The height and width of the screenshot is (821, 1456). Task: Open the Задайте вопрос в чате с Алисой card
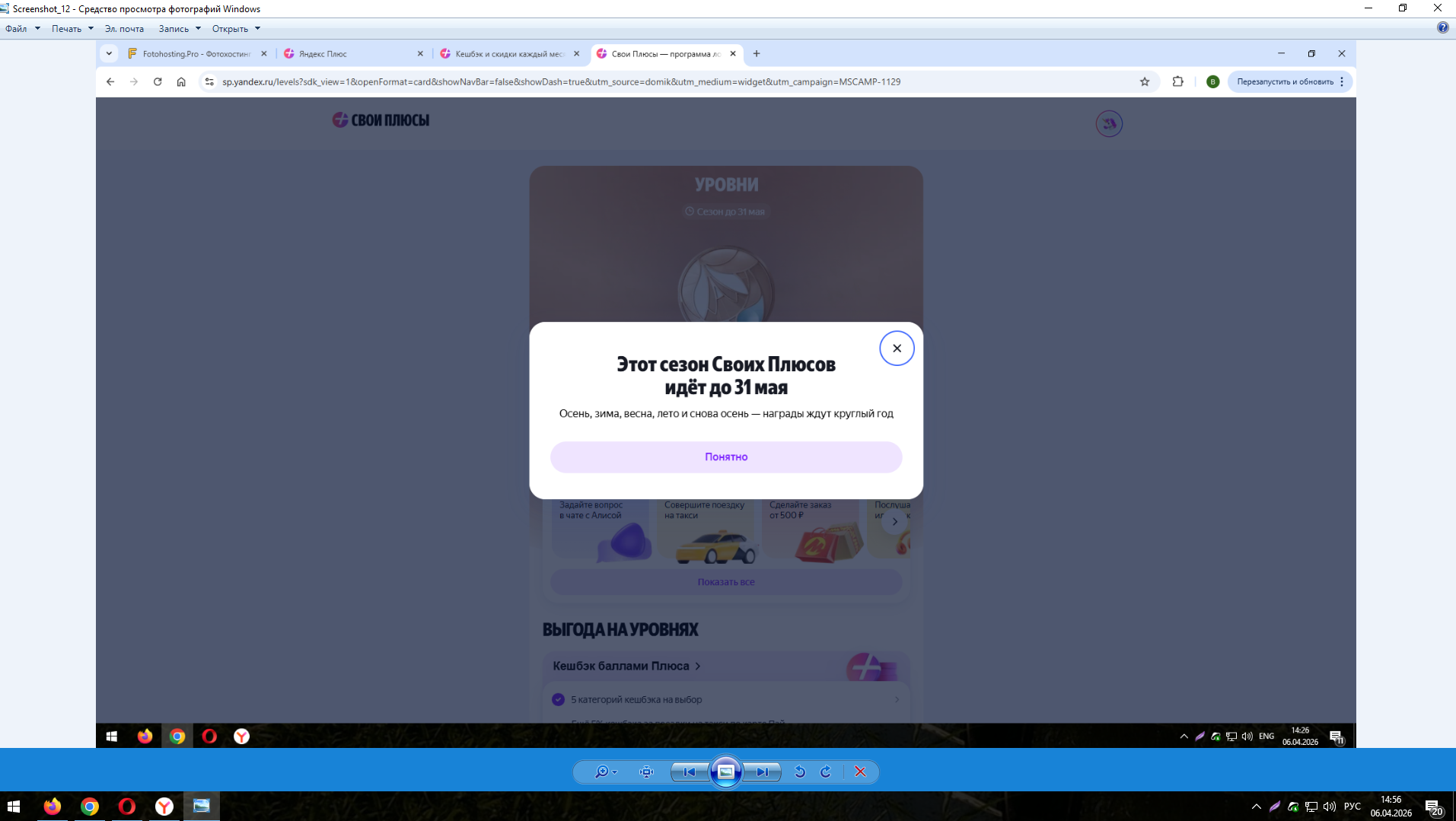click(x=601, y=530)
